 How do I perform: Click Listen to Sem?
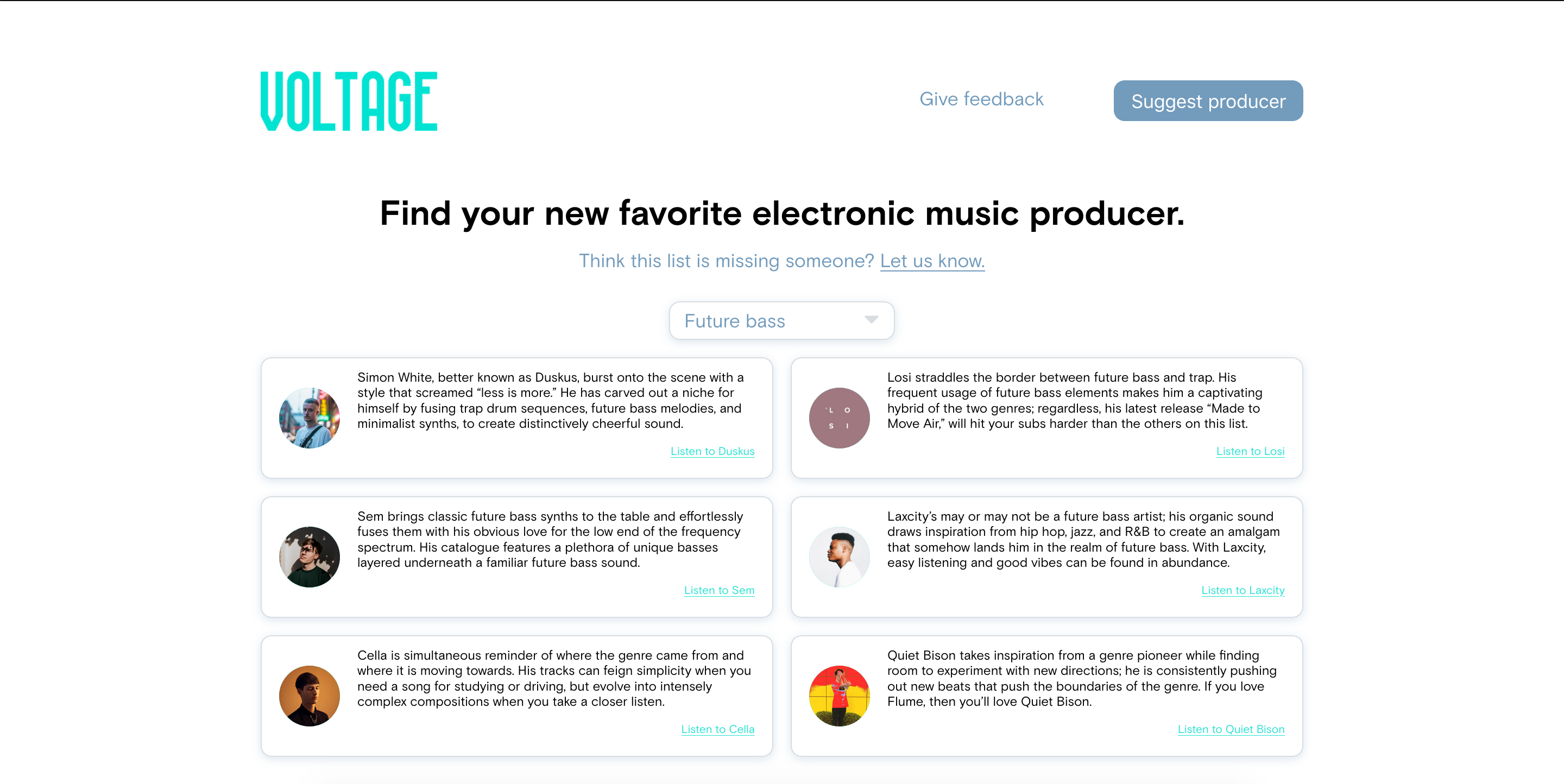tap(719, 590)
